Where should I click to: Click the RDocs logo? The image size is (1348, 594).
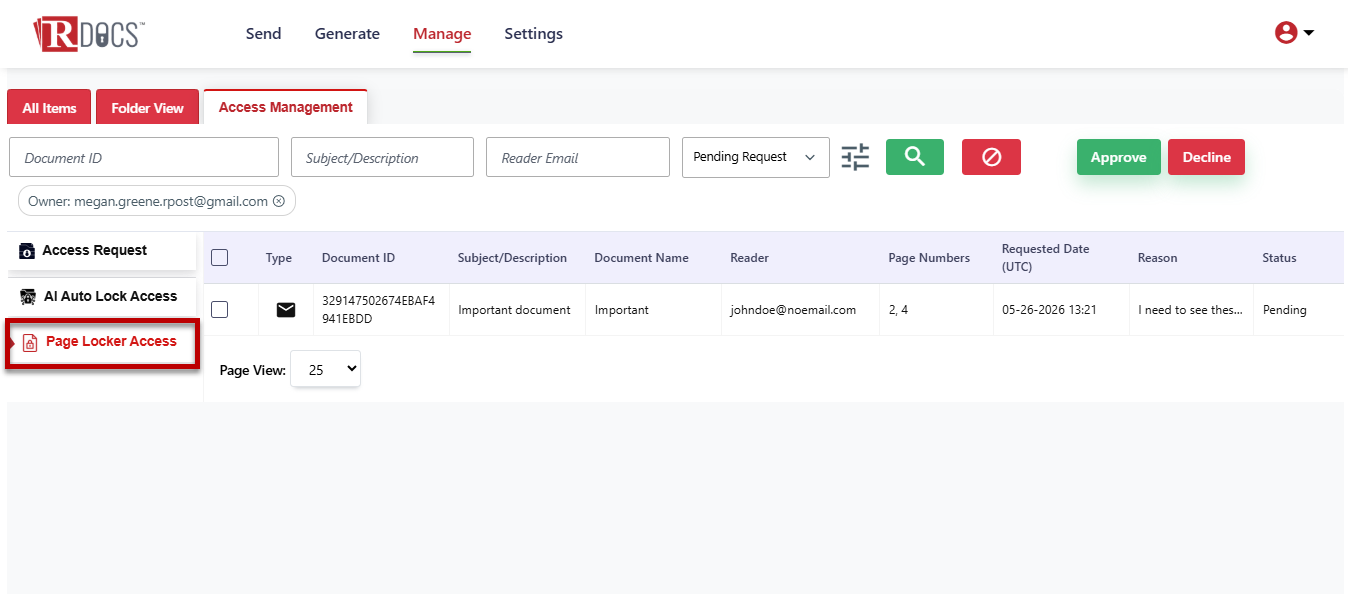[x=89, y=33]
